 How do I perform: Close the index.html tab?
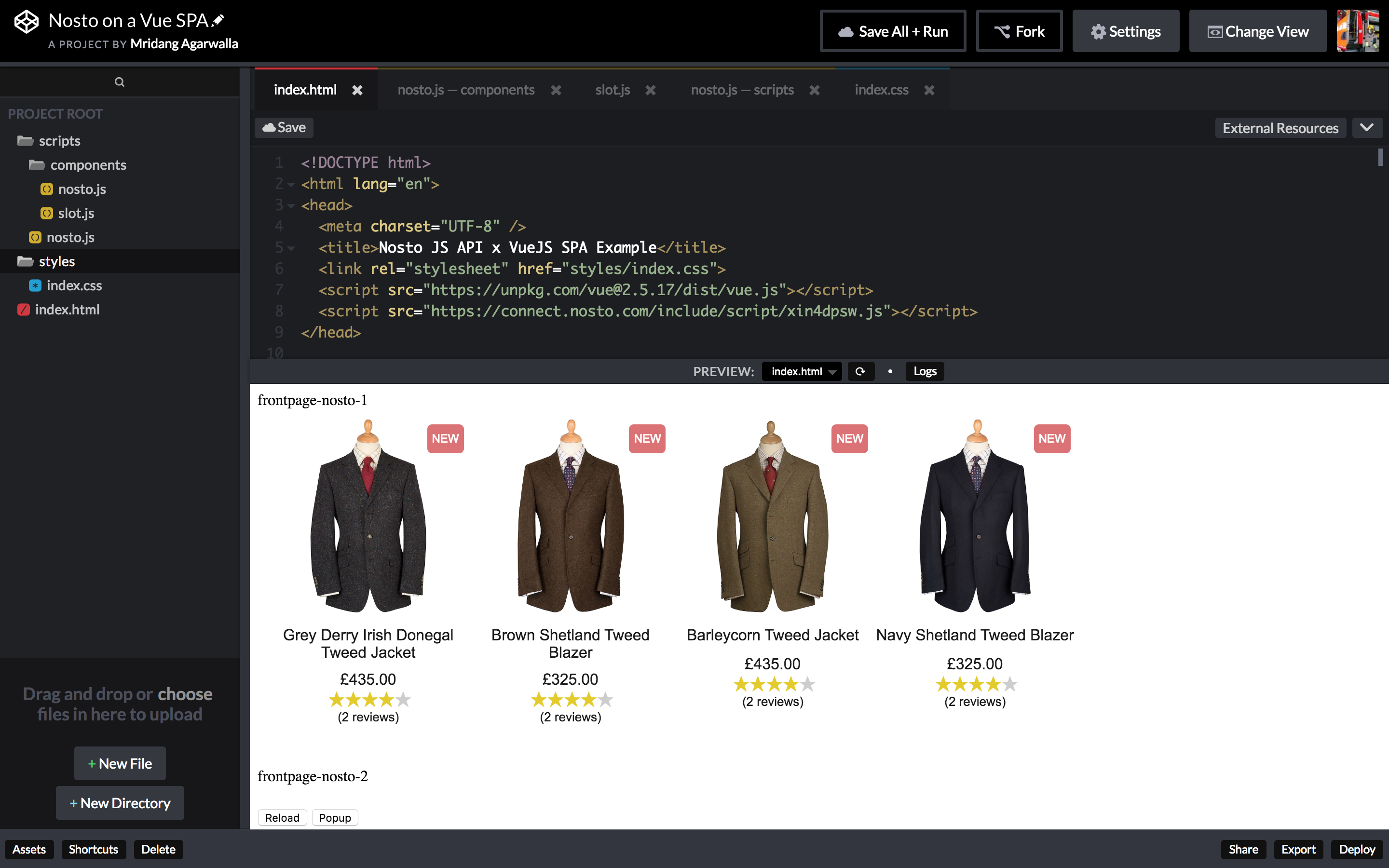click(x=357, y=90)
